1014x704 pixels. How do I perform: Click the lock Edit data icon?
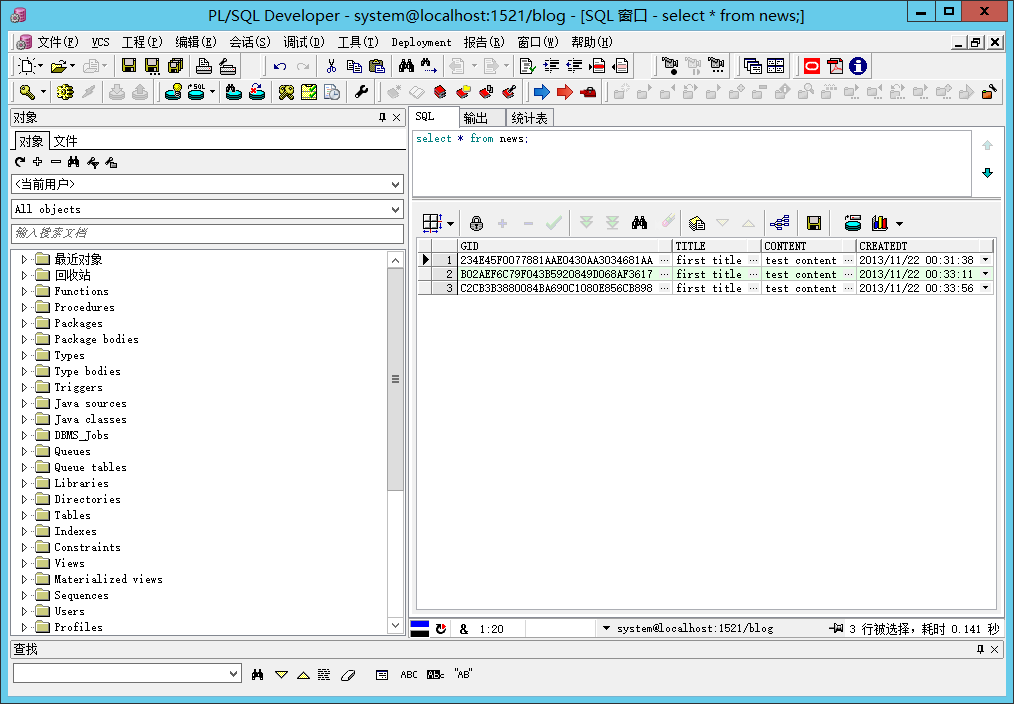(476, 223)
